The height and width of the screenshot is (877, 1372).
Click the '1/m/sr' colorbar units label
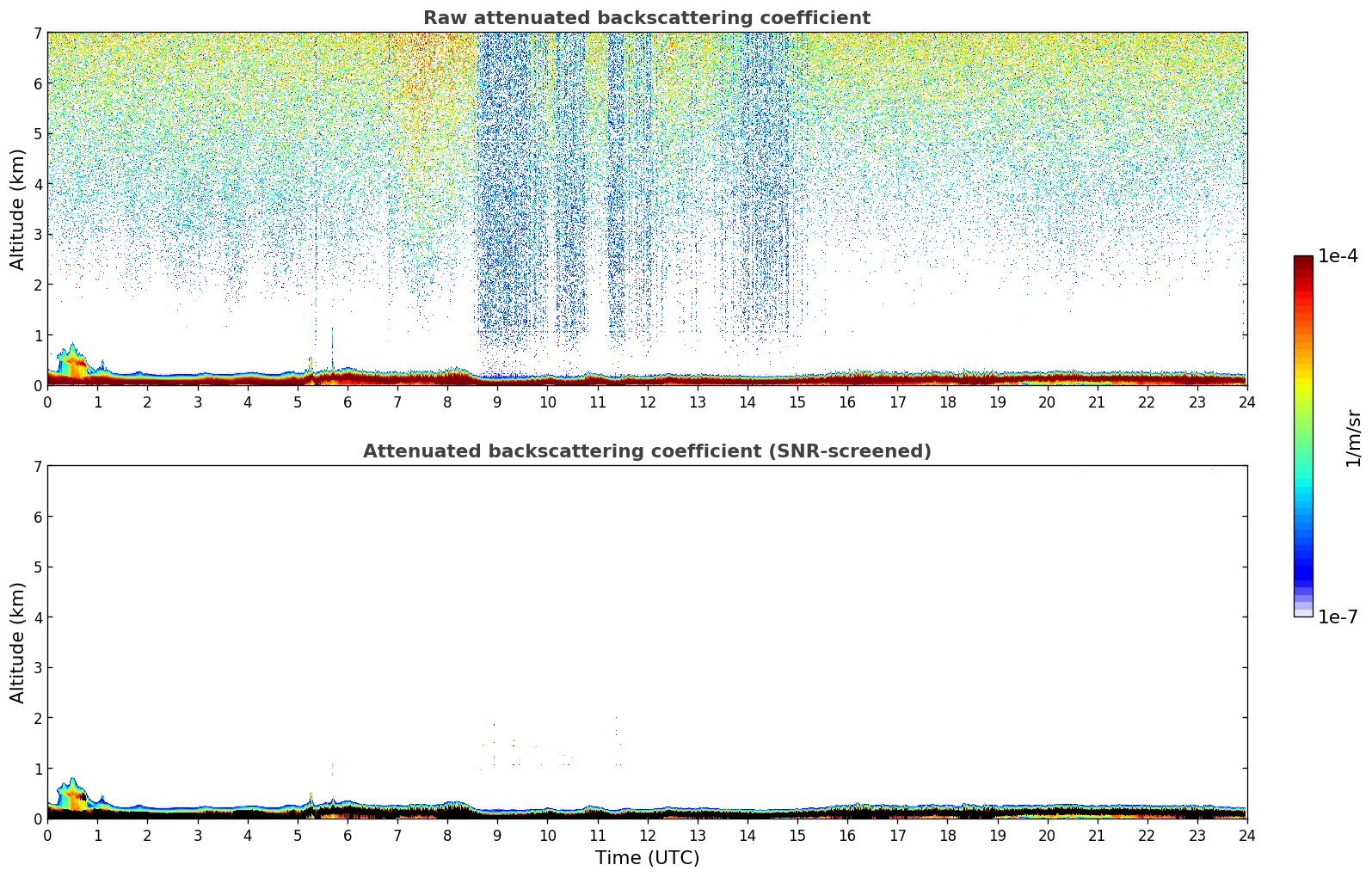click(1353, 438)
